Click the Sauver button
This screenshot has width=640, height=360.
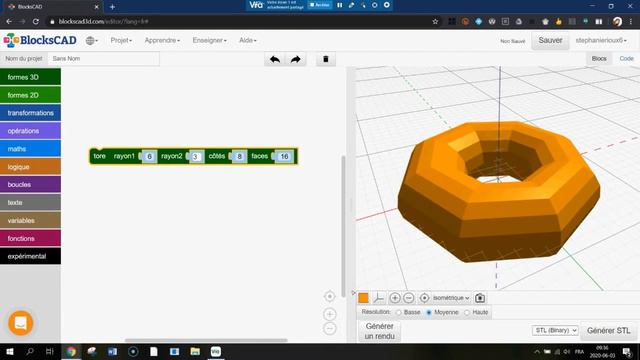550,40
